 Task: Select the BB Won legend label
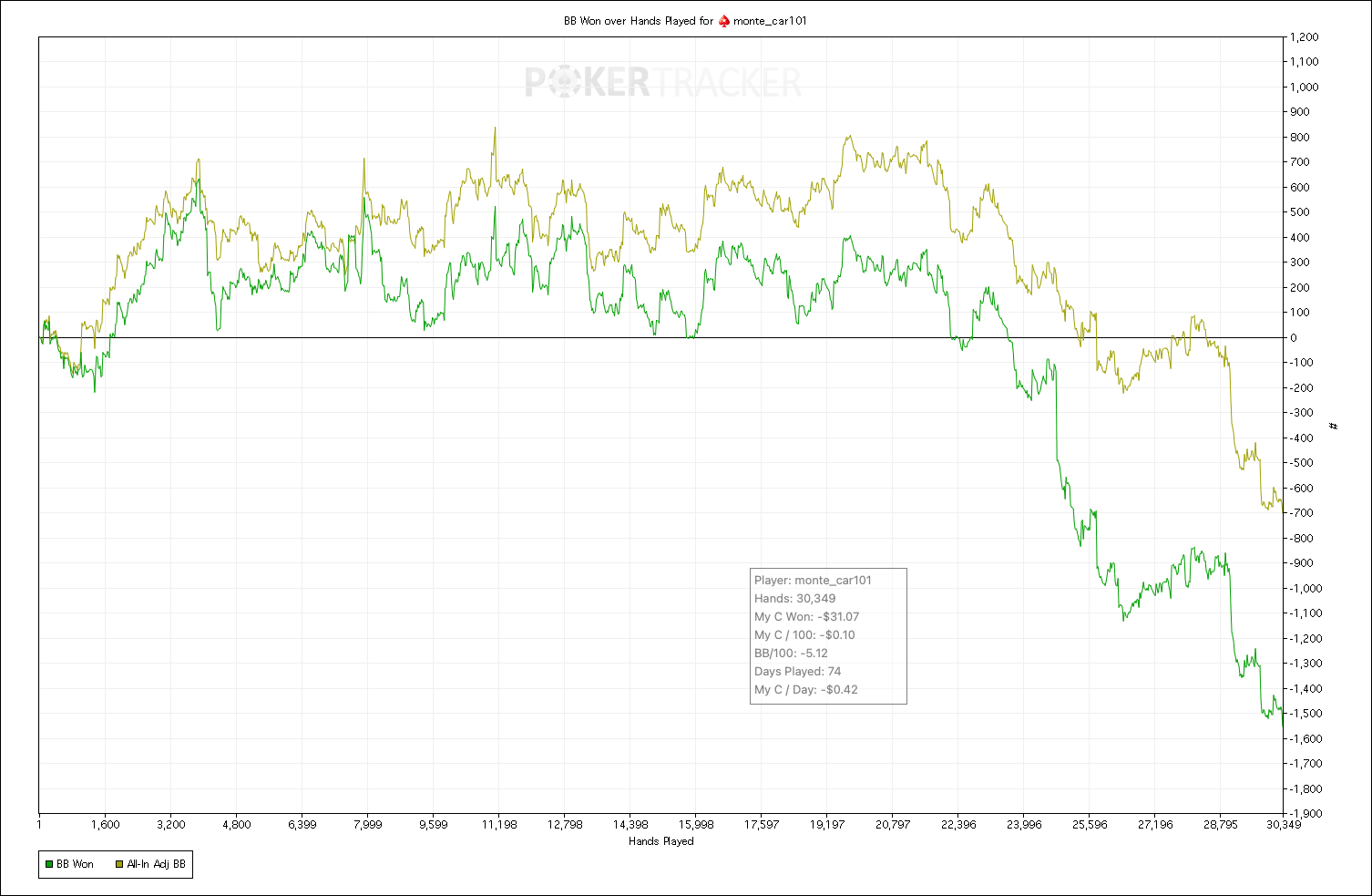[75, 864]
